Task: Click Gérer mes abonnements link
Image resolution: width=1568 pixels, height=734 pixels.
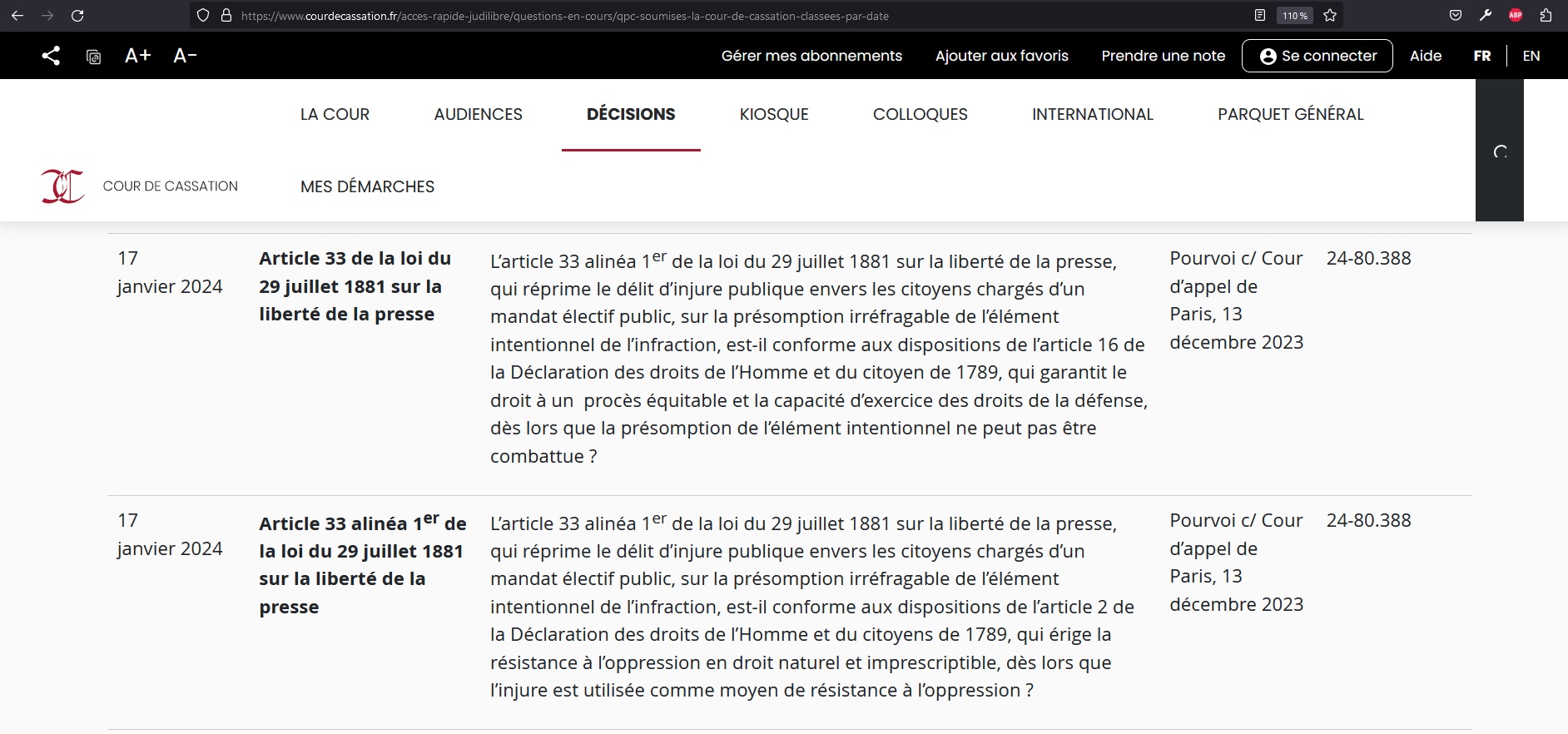Action: click(811, 56)
